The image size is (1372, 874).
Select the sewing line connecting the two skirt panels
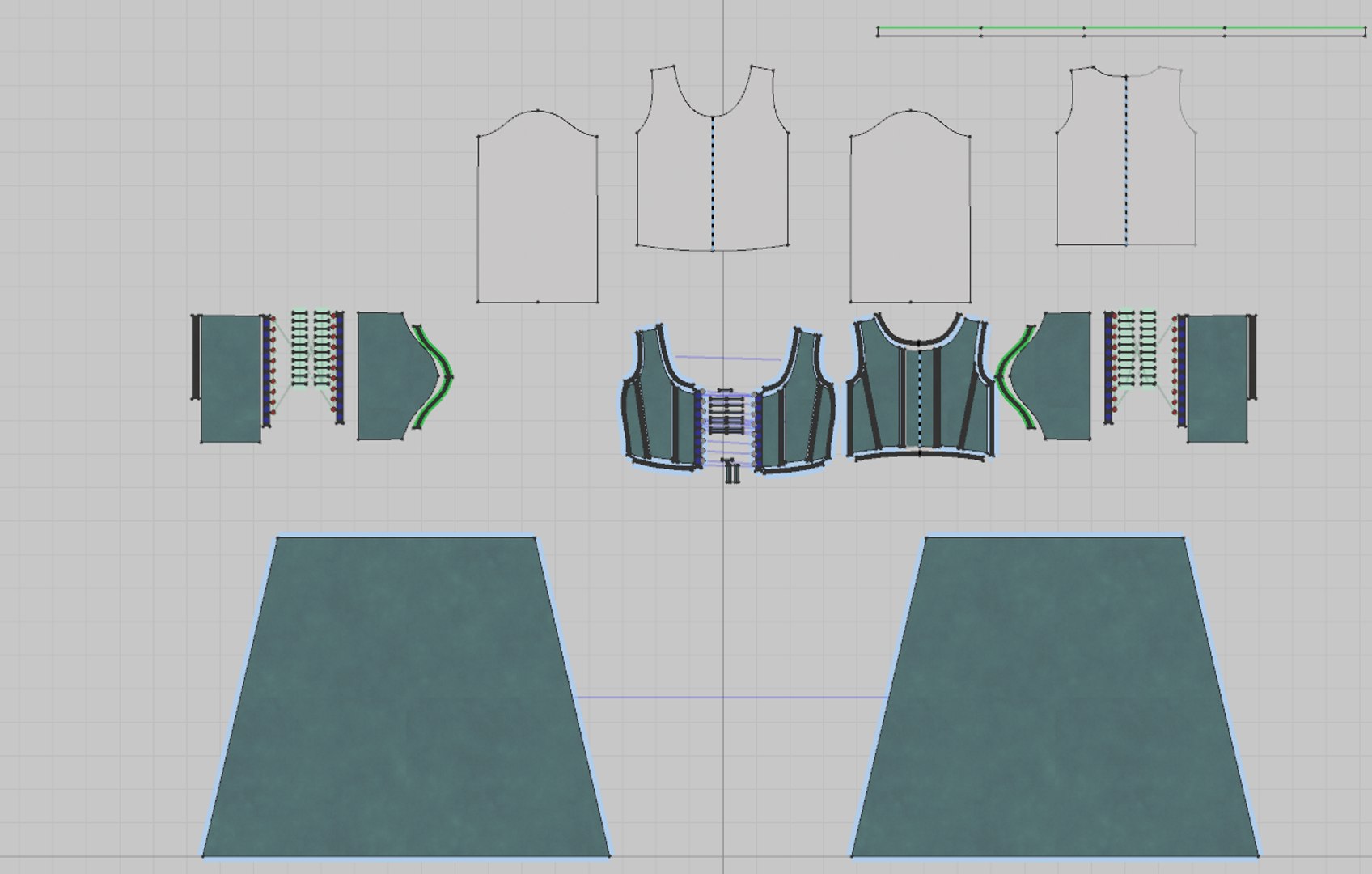[x=732, y=697]
